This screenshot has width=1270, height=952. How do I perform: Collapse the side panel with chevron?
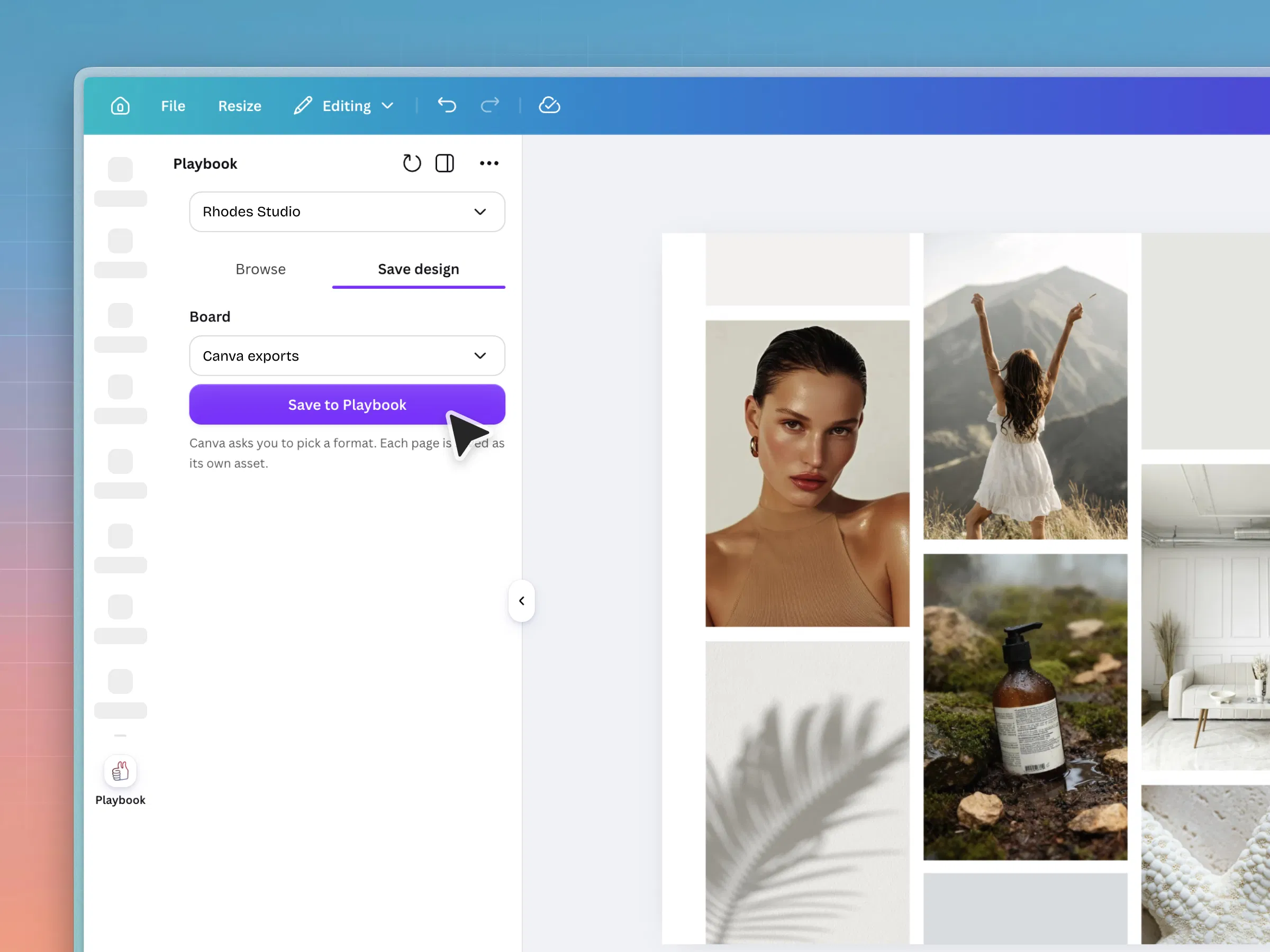tap(521, 601)
